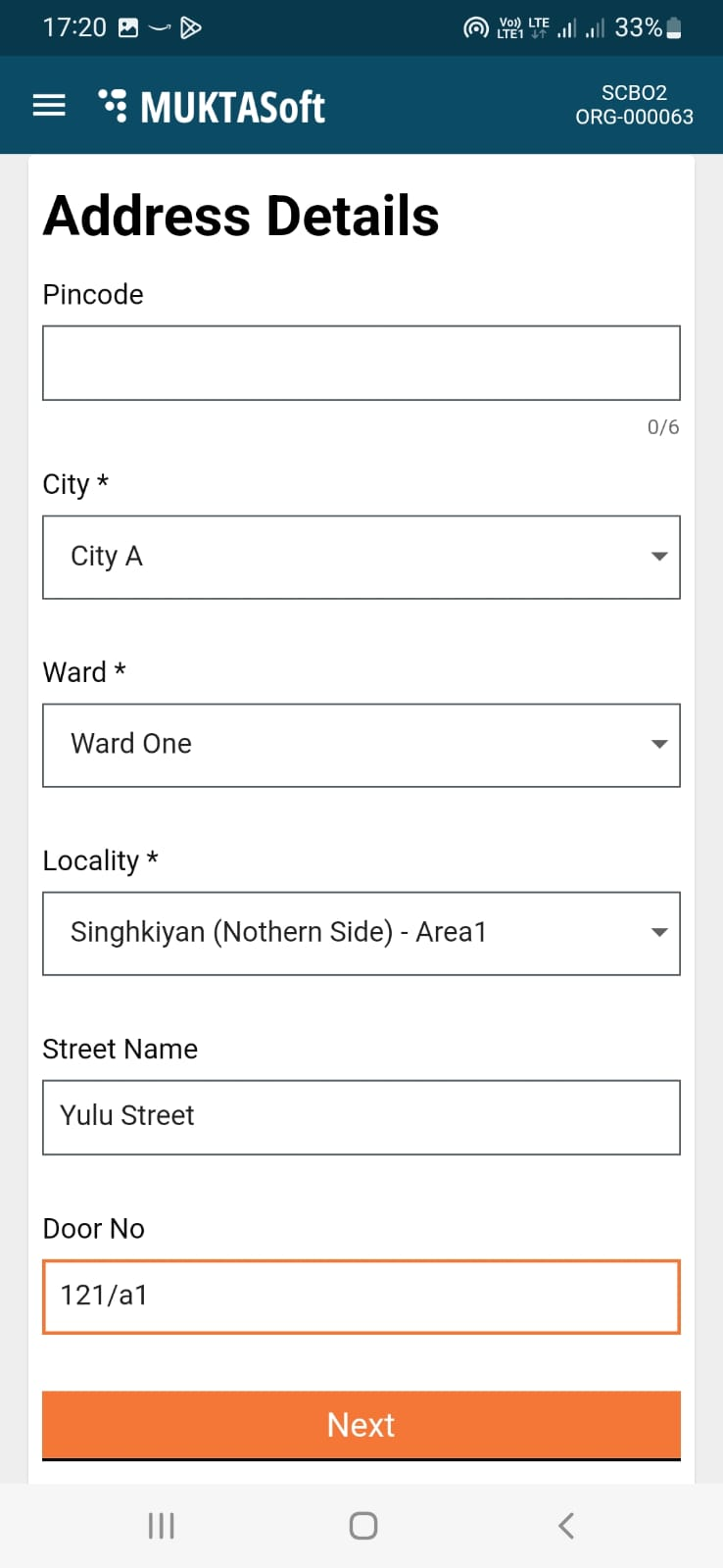Tap the MUKTASoft logo

pyautogui.click(x=213, y=106)
